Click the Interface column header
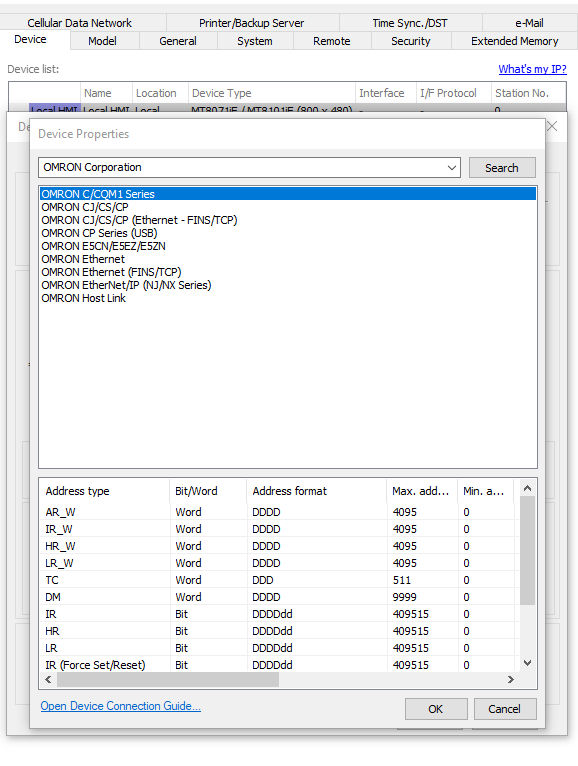578x766 pixels. 386,93
